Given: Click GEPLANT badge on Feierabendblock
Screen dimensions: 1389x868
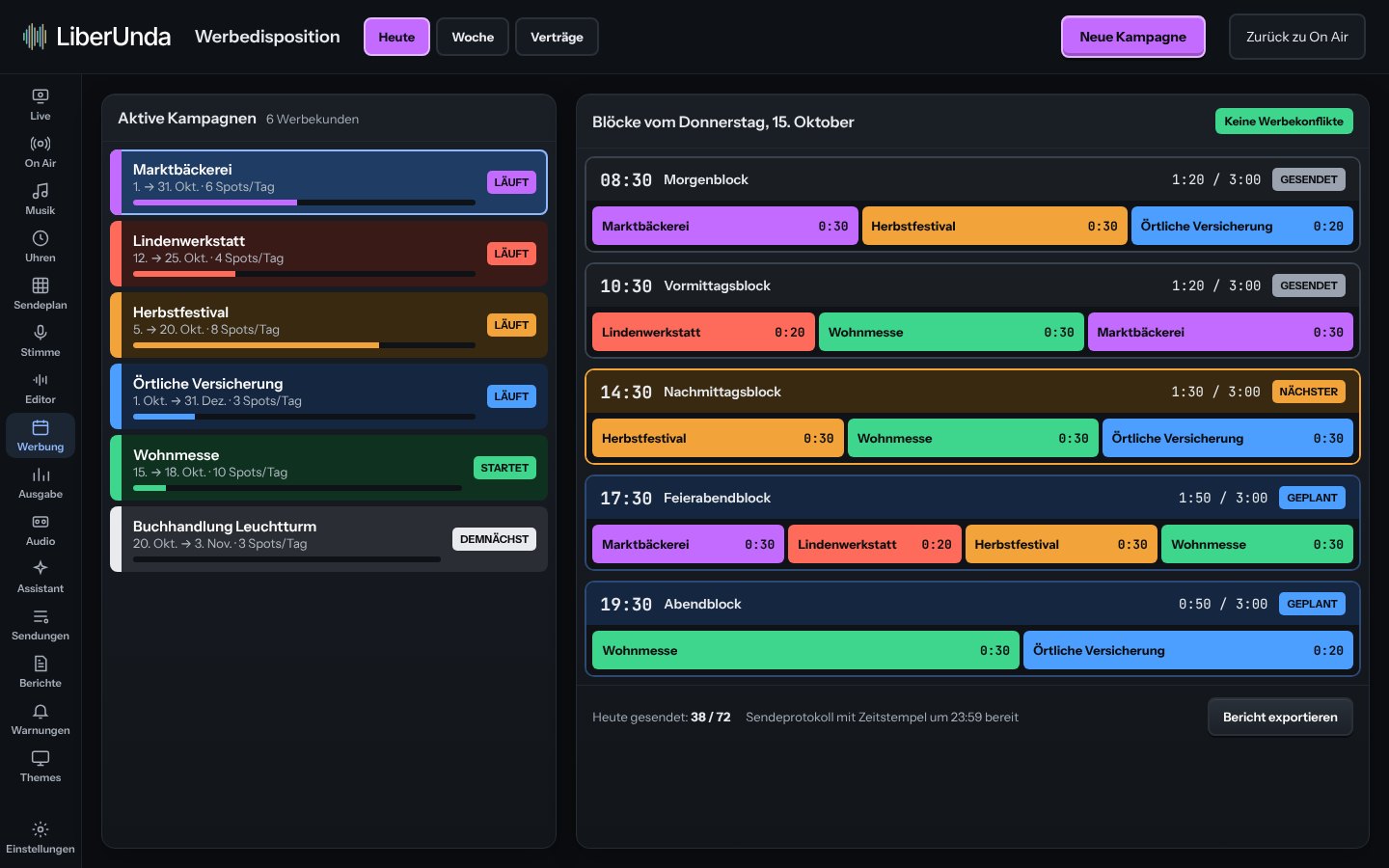Looking at the screenshot, I should [1312, 498].
